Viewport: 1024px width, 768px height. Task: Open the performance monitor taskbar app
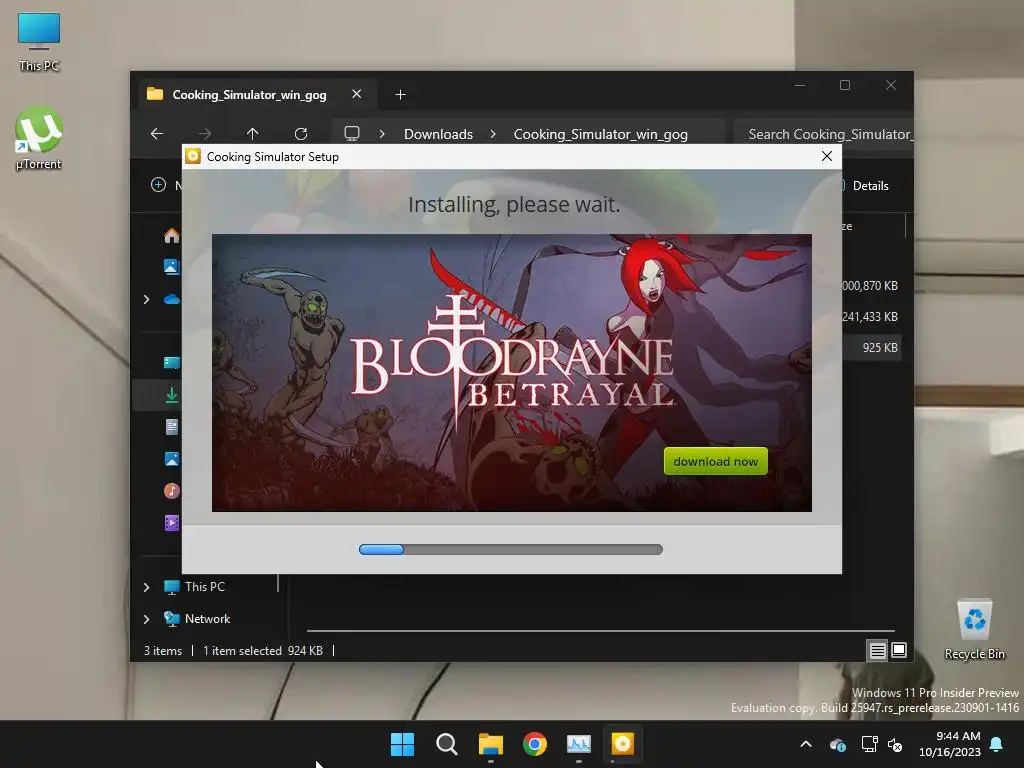579,744
